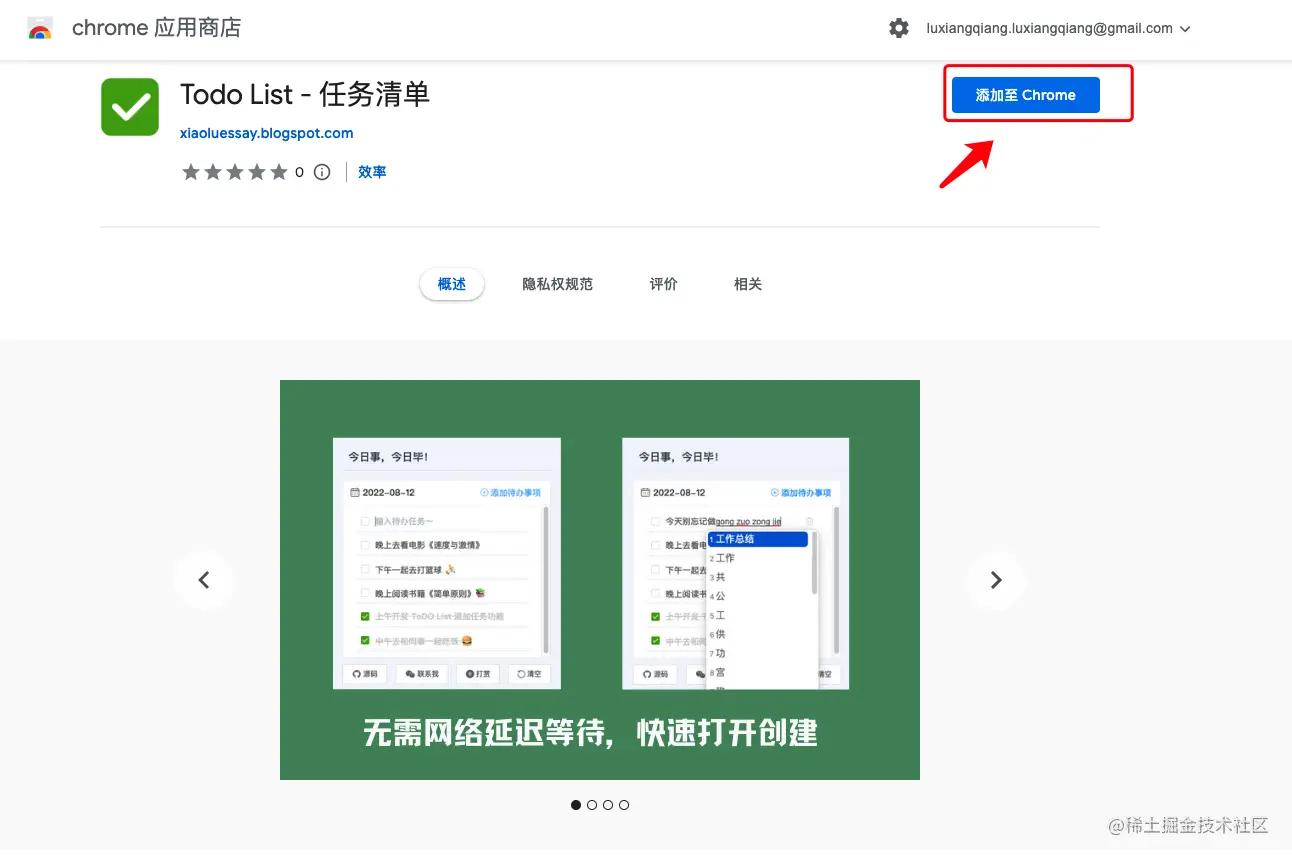The image size is (1292, 859).
Task: Click the chrome 应用商店 header text
Action: [x=157, y=28]
